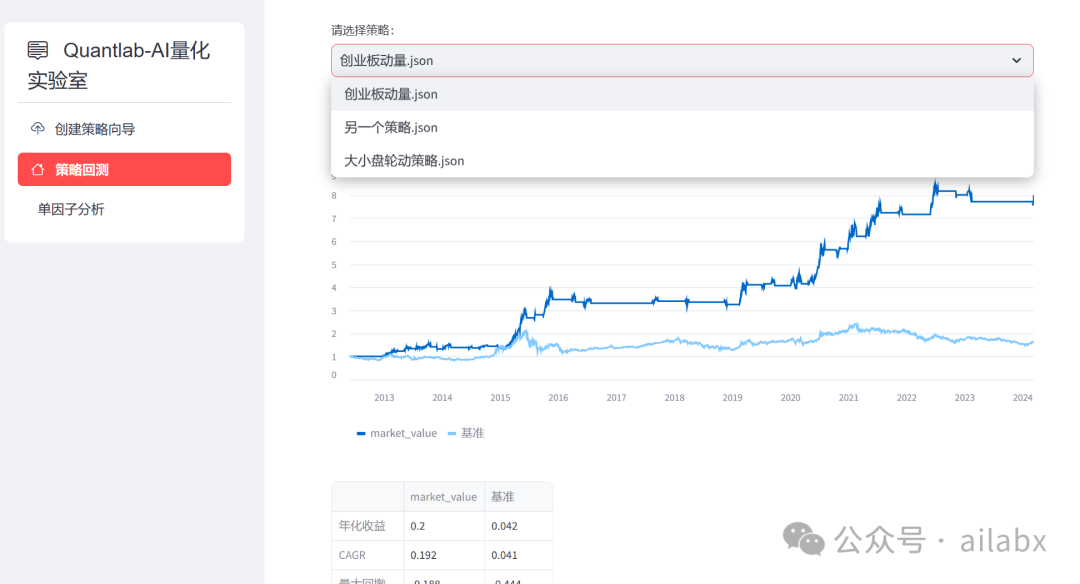Click inside the strategy selection combo box field
1080x584 pixels.
point(600,60)
